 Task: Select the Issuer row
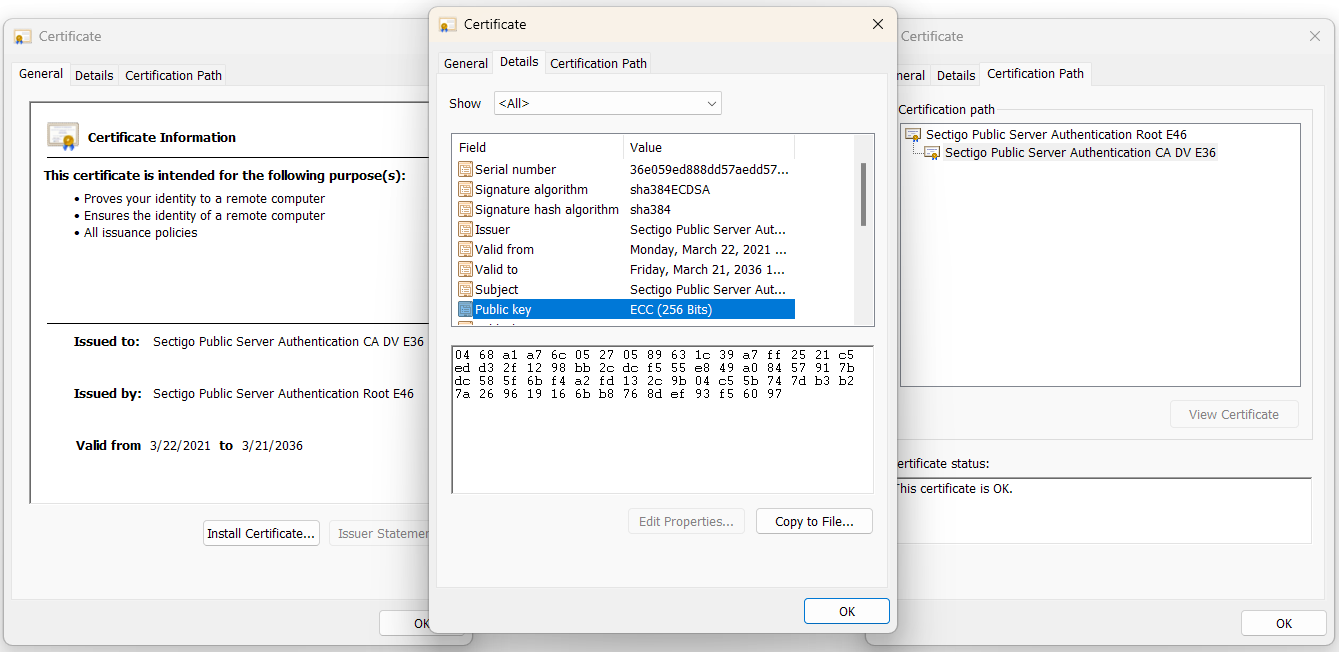point(625,230)
